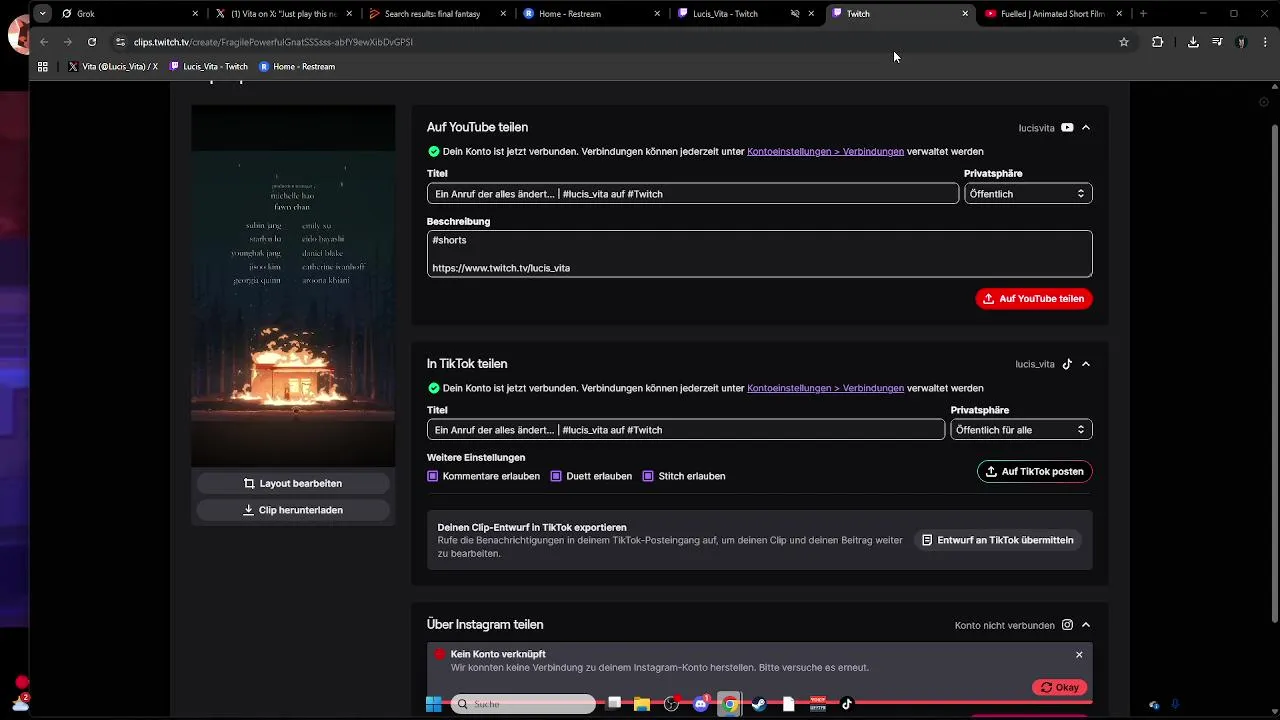Dismiss the Kein Konto verknüpft alert
This screenshot has width=1280, height=720.
1079,654
